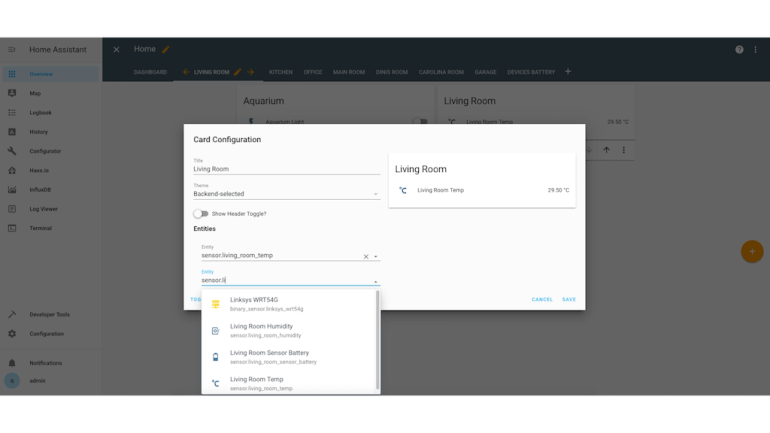Select Living Room Sensor Battery suggestion
This screenshot has width=770, height=433.
(x=289, y=357)
